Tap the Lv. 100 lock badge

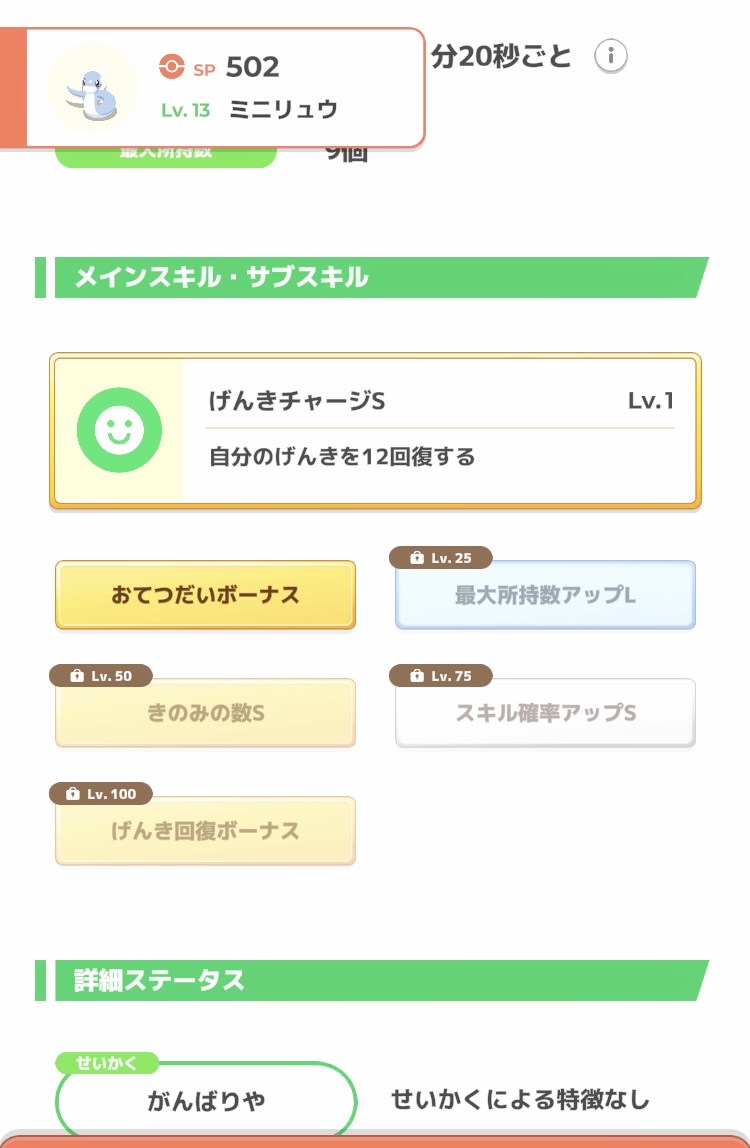point(101,794)
